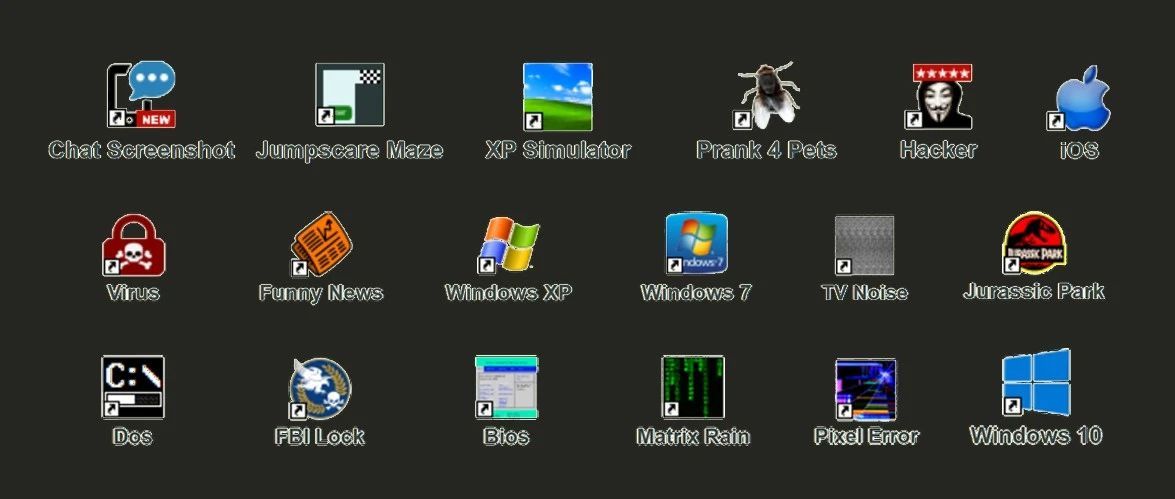Click the "Virus" label text
This screenshot has width=1175, height=499.
[x=133, y=292]
